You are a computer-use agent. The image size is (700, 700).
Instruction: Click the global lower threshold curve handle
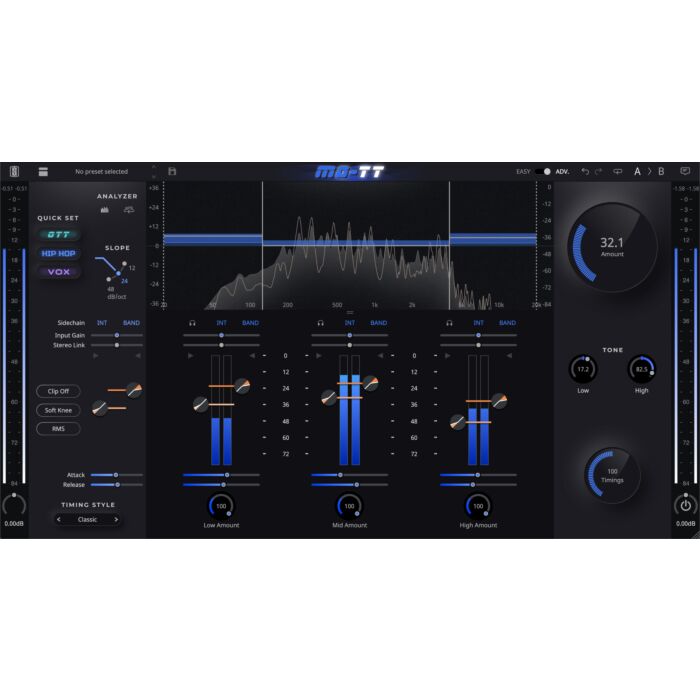tap(100, 408)
